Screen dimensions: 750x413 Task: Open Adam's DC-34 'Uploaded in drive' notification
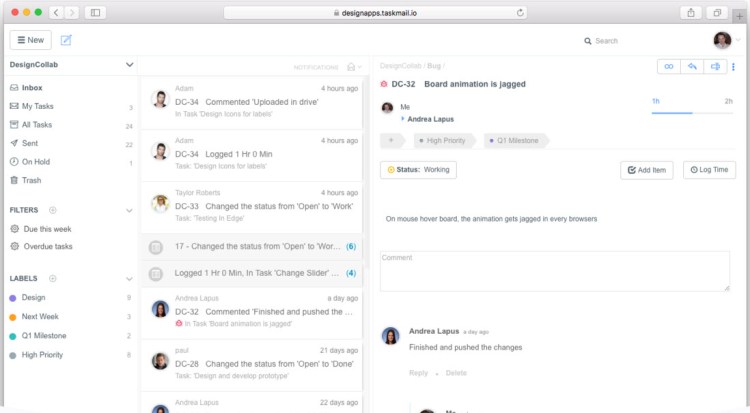point(252,102)
